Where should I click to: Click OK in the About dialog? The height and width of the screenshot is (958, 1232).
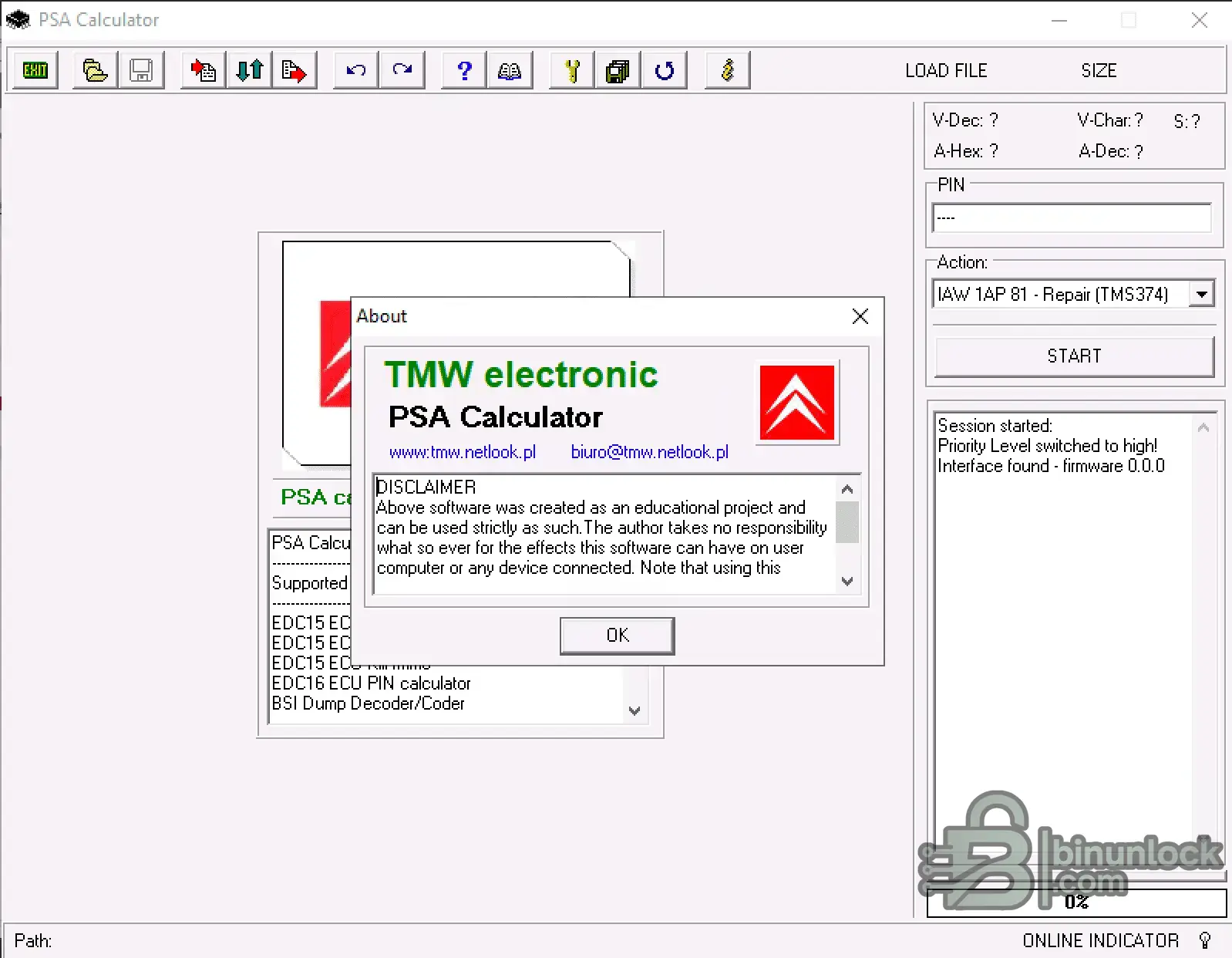(618, 636)
